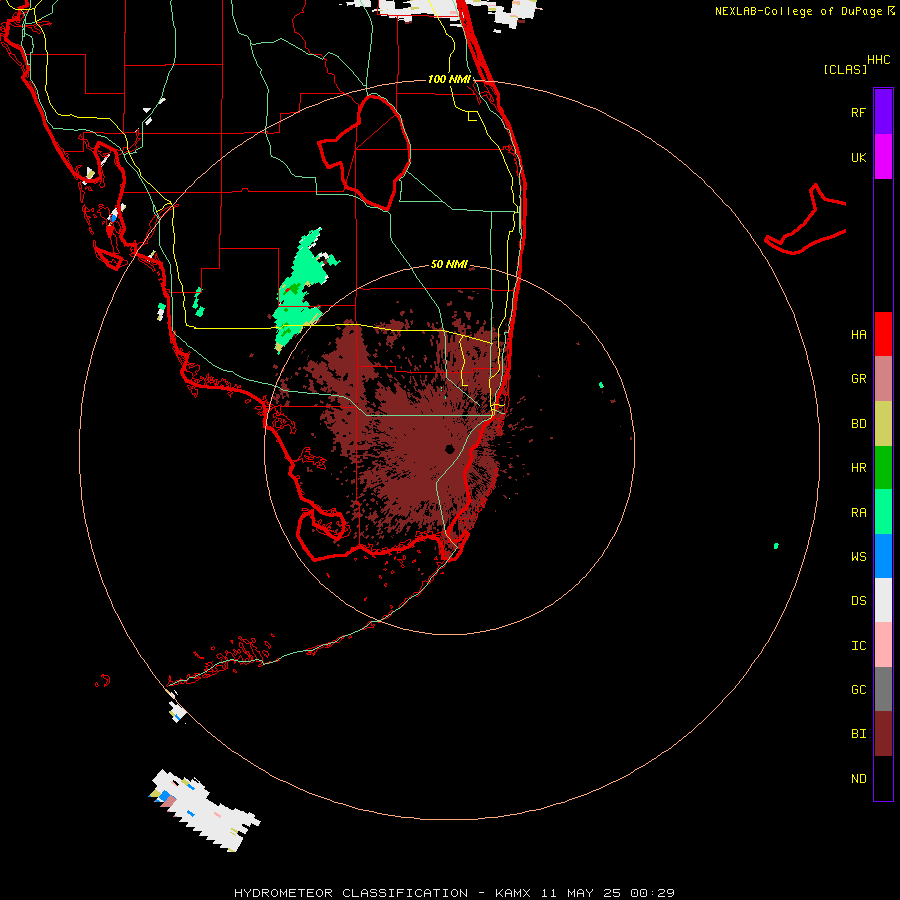Click the DS legend label

coord(858,601)
